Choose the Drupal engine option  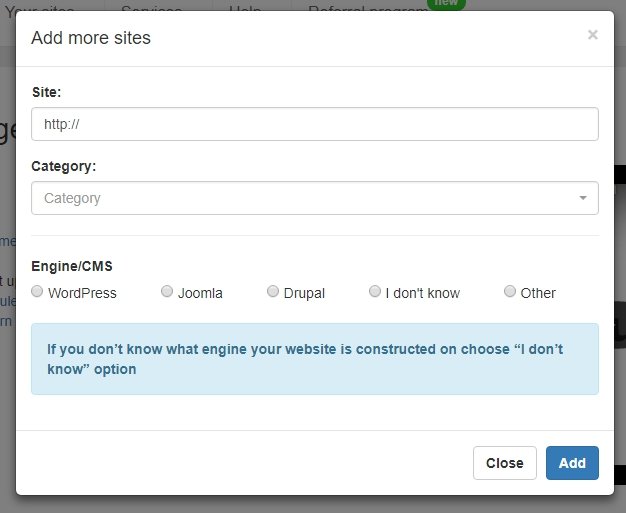pos(273,291)
